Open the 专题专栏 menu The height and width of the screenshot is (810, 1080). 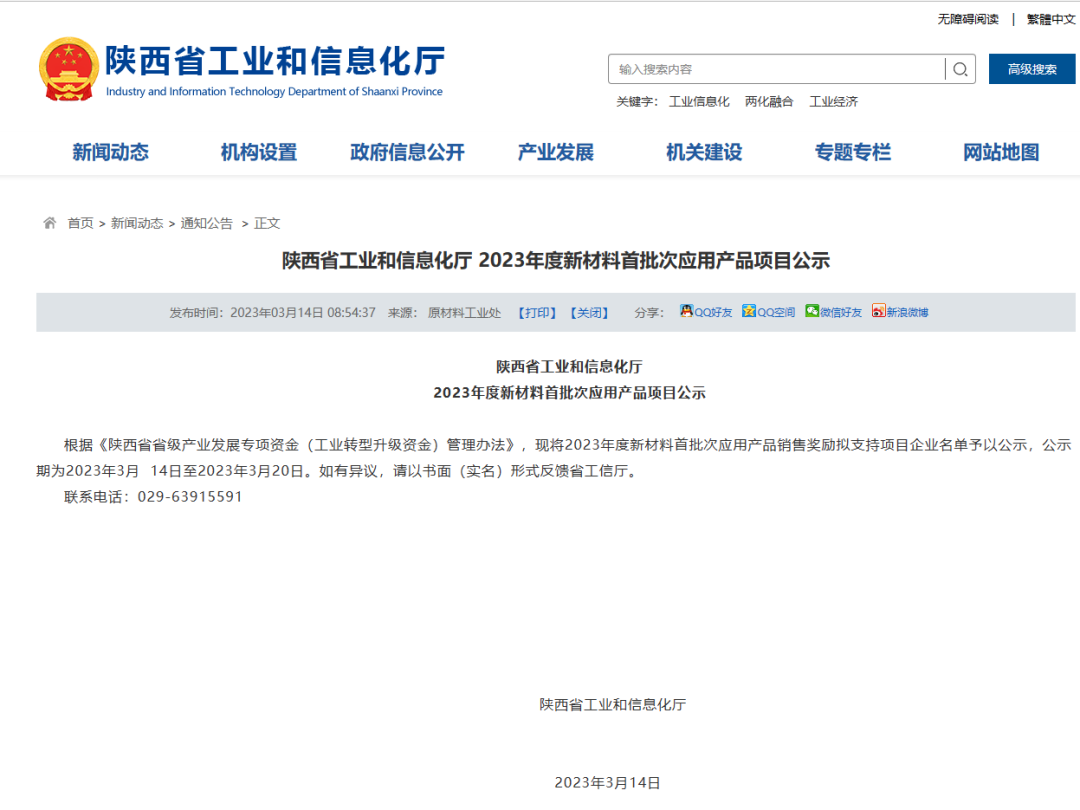pyautogui.click(x=853, y=152)
